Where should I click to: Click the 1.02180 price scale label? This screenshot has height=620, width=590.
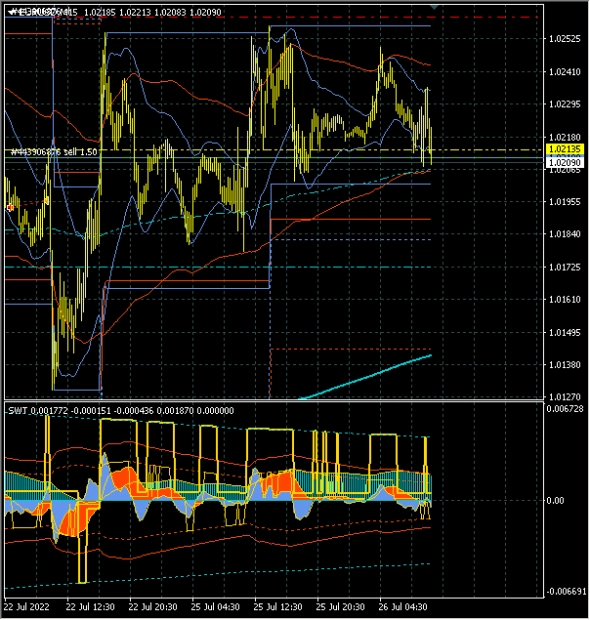click(x=565, y=138)
